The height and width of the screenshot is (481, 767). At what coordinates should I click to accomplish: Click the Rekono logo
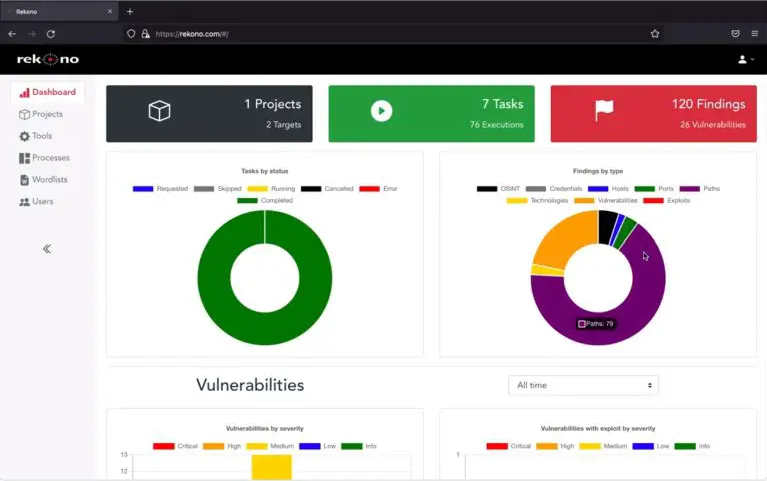(x=48, y=59)
